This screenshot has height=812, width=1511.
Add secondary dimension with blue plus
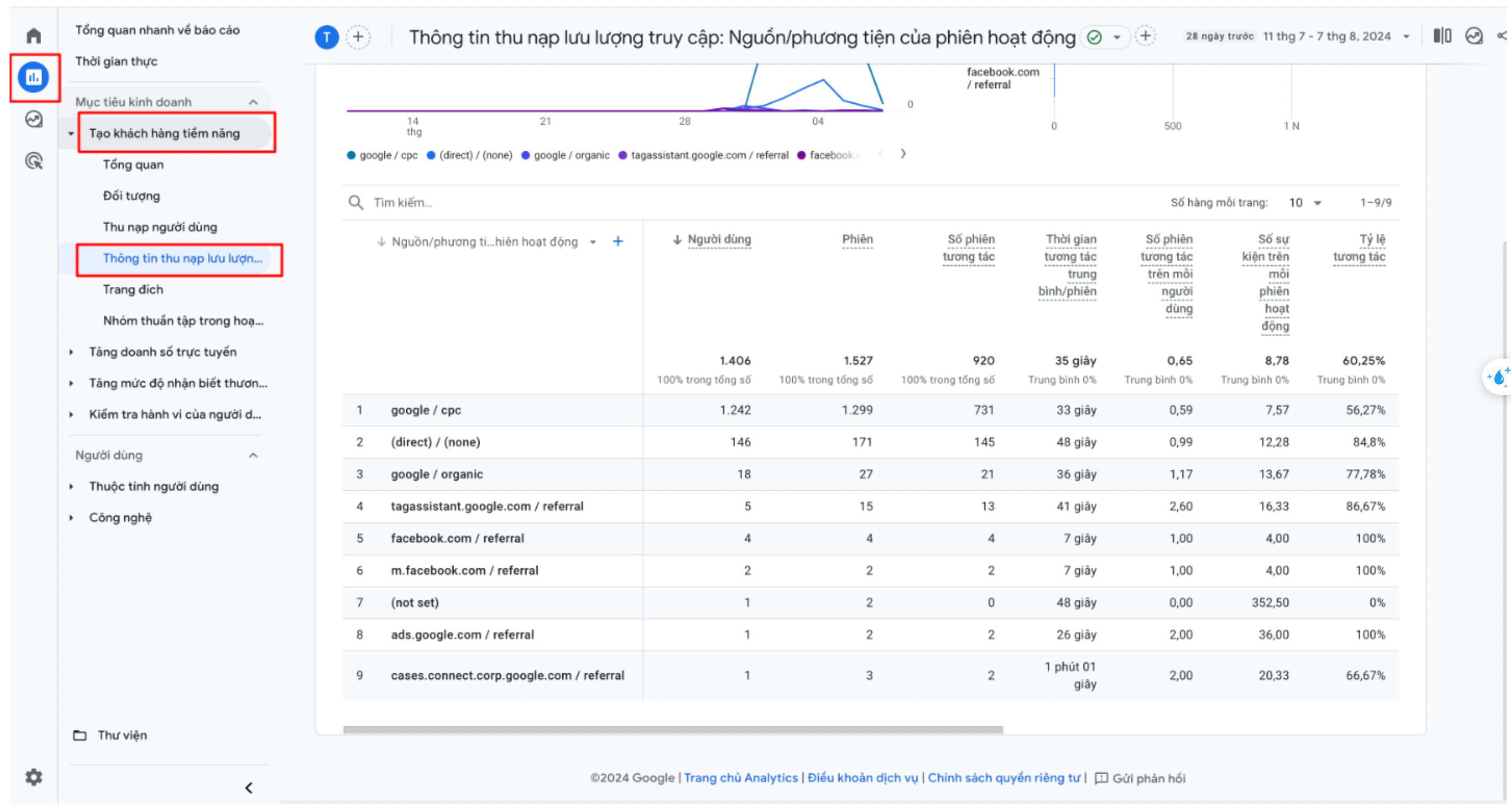618,242
